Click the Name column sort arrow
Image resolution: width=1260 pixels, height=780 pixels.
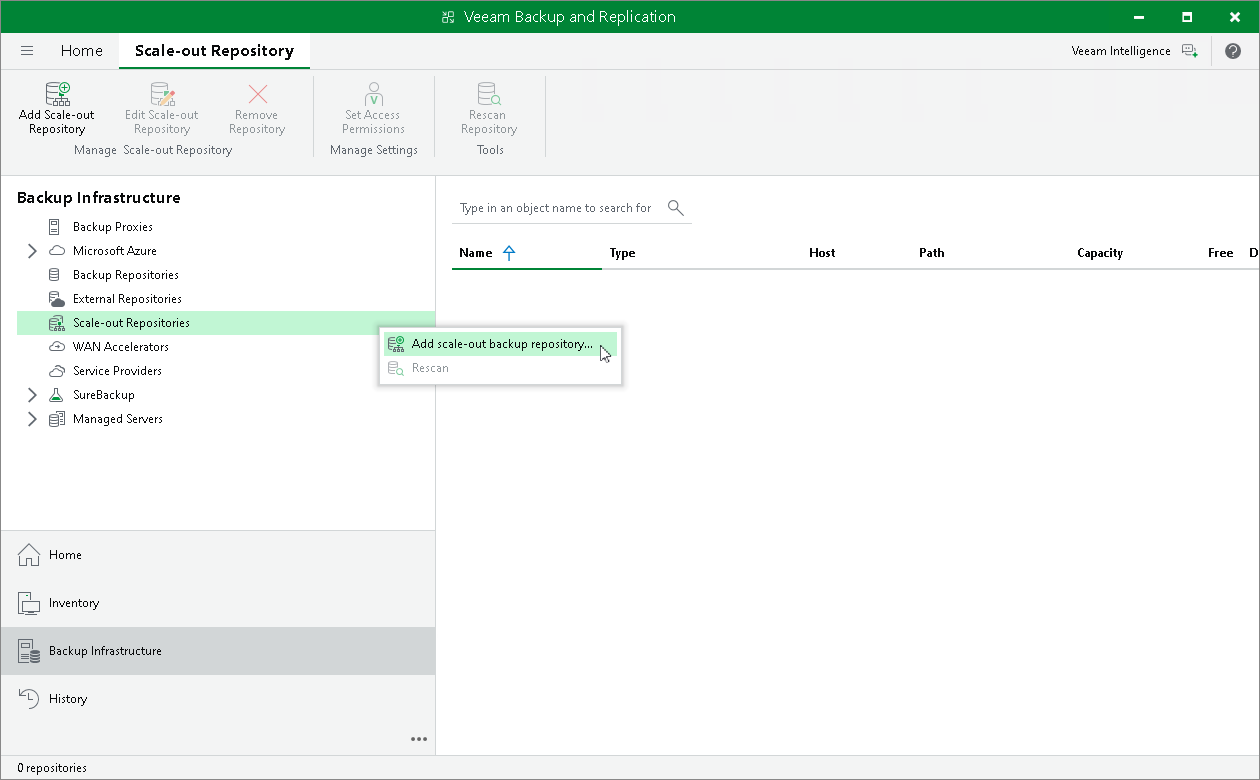tap(509, 253)
